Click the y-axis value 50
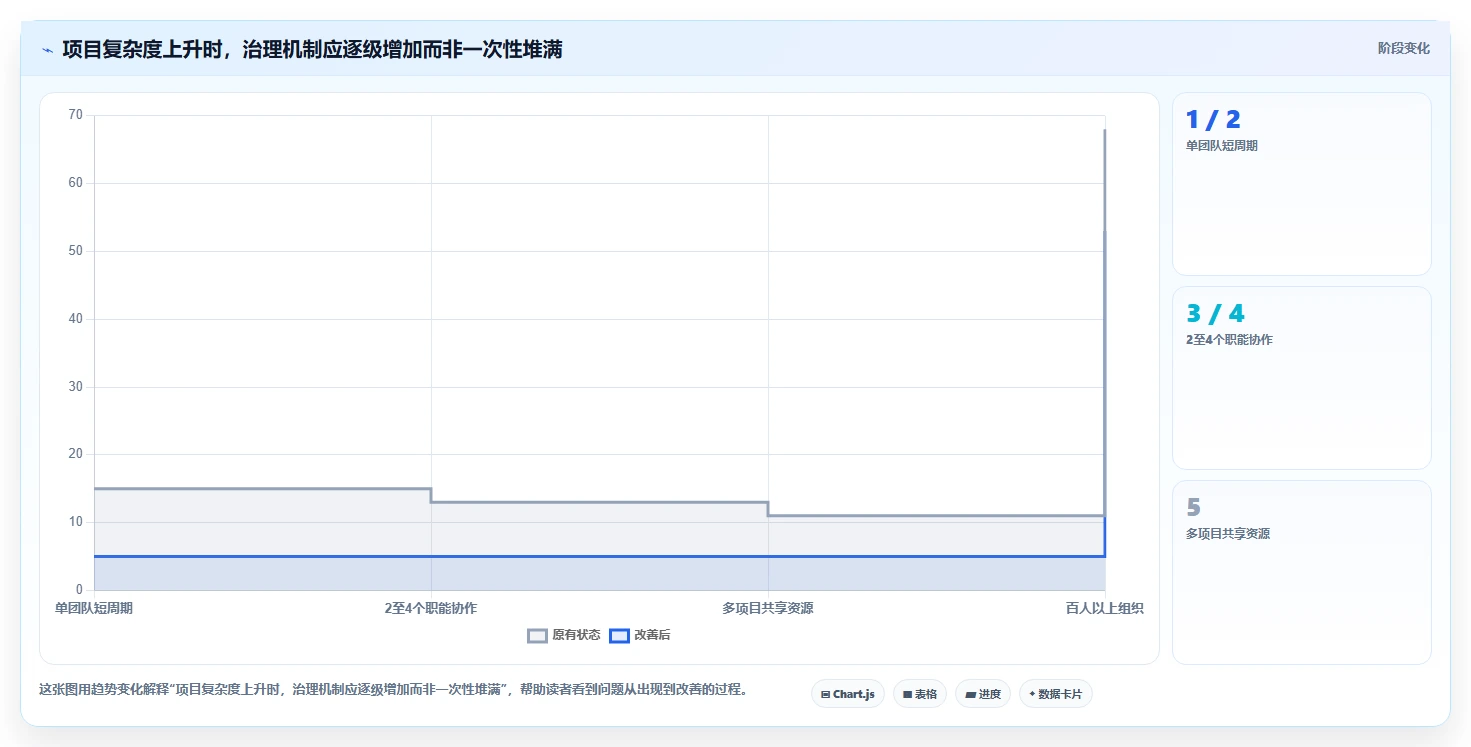The height and width of the screenshot is (747, 1471). point(76,251)
